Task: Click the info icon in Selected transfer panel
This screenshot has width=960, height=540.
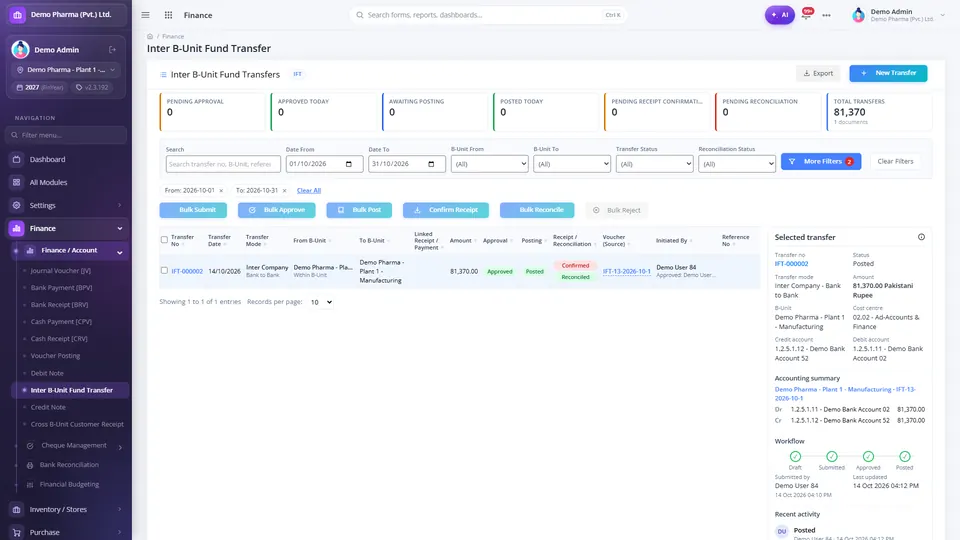Action: tap(921, 237)
